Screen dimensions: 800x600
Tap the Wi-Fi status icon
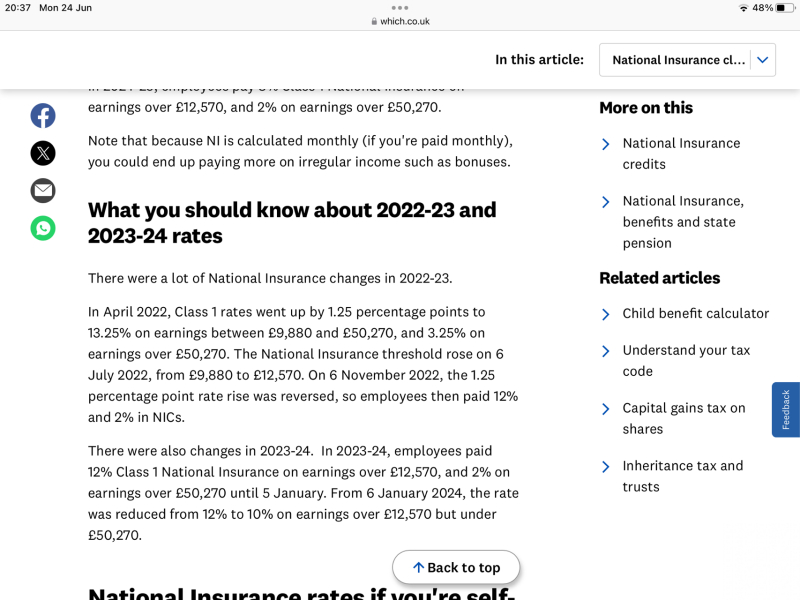(x=743, y=8)
